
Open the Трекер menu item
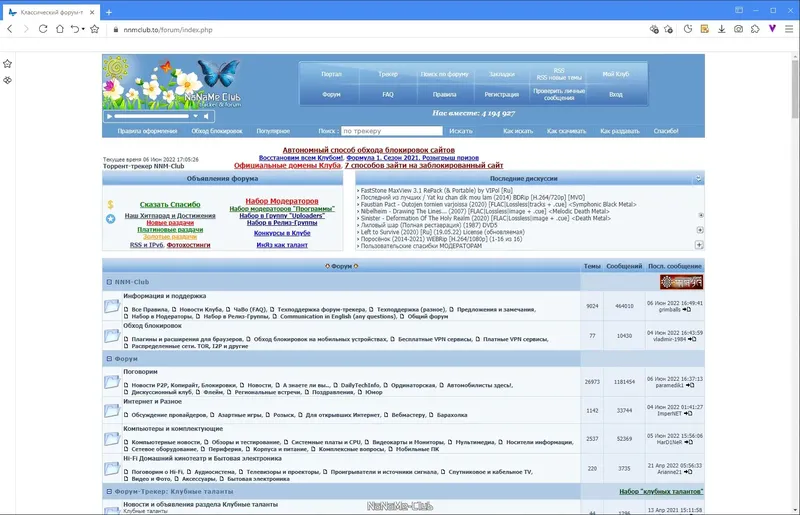(388, 74)
